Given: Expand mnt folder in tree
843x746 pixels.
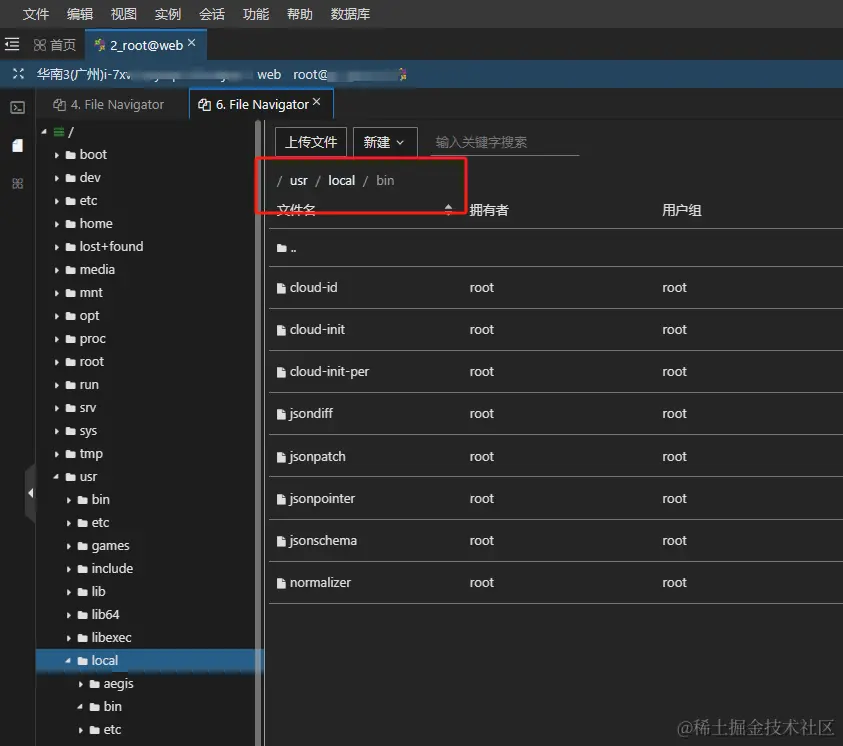Looking at the screenshot, I should pos(56,293).
